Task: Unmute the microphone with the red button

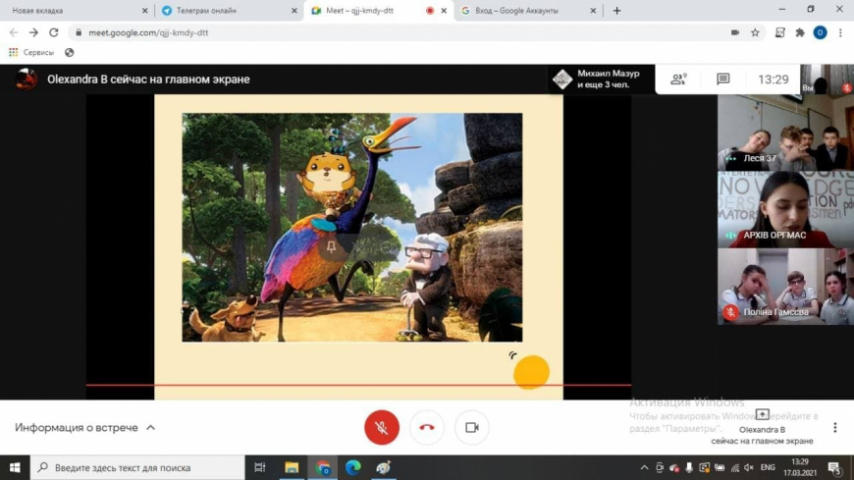Action: tap(382, 427)
